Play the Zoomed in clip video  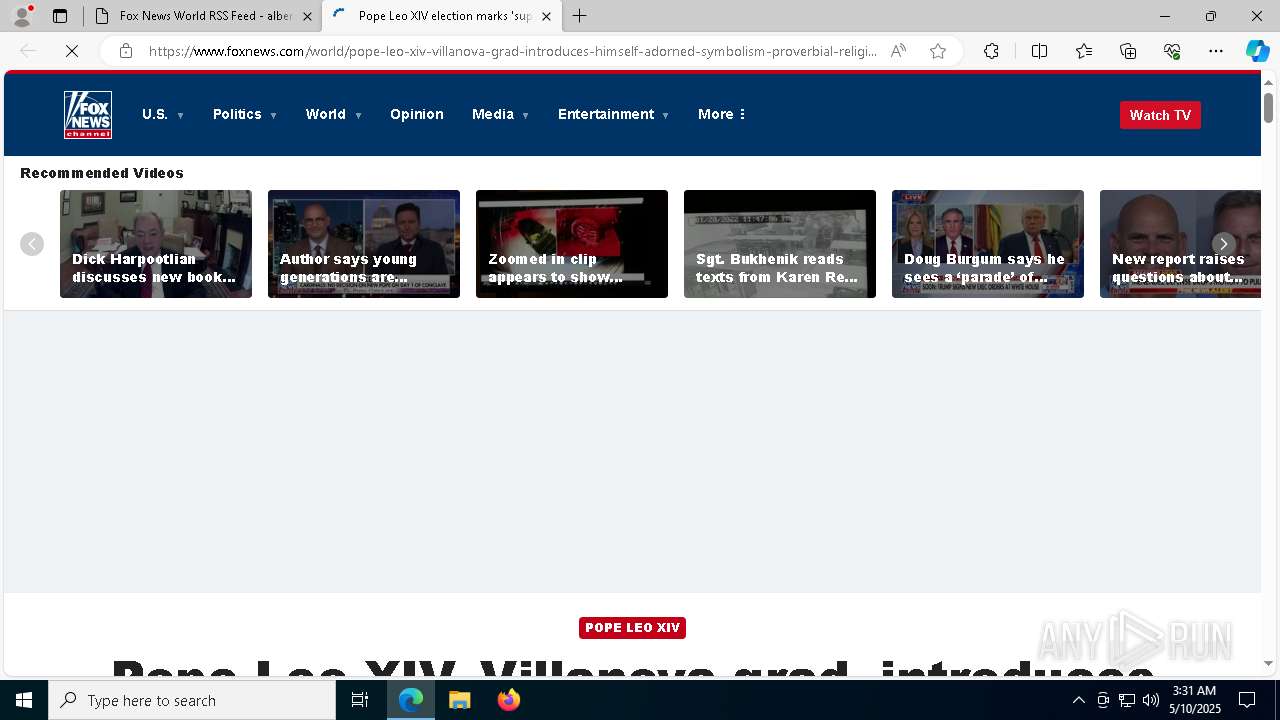[572, 244]
